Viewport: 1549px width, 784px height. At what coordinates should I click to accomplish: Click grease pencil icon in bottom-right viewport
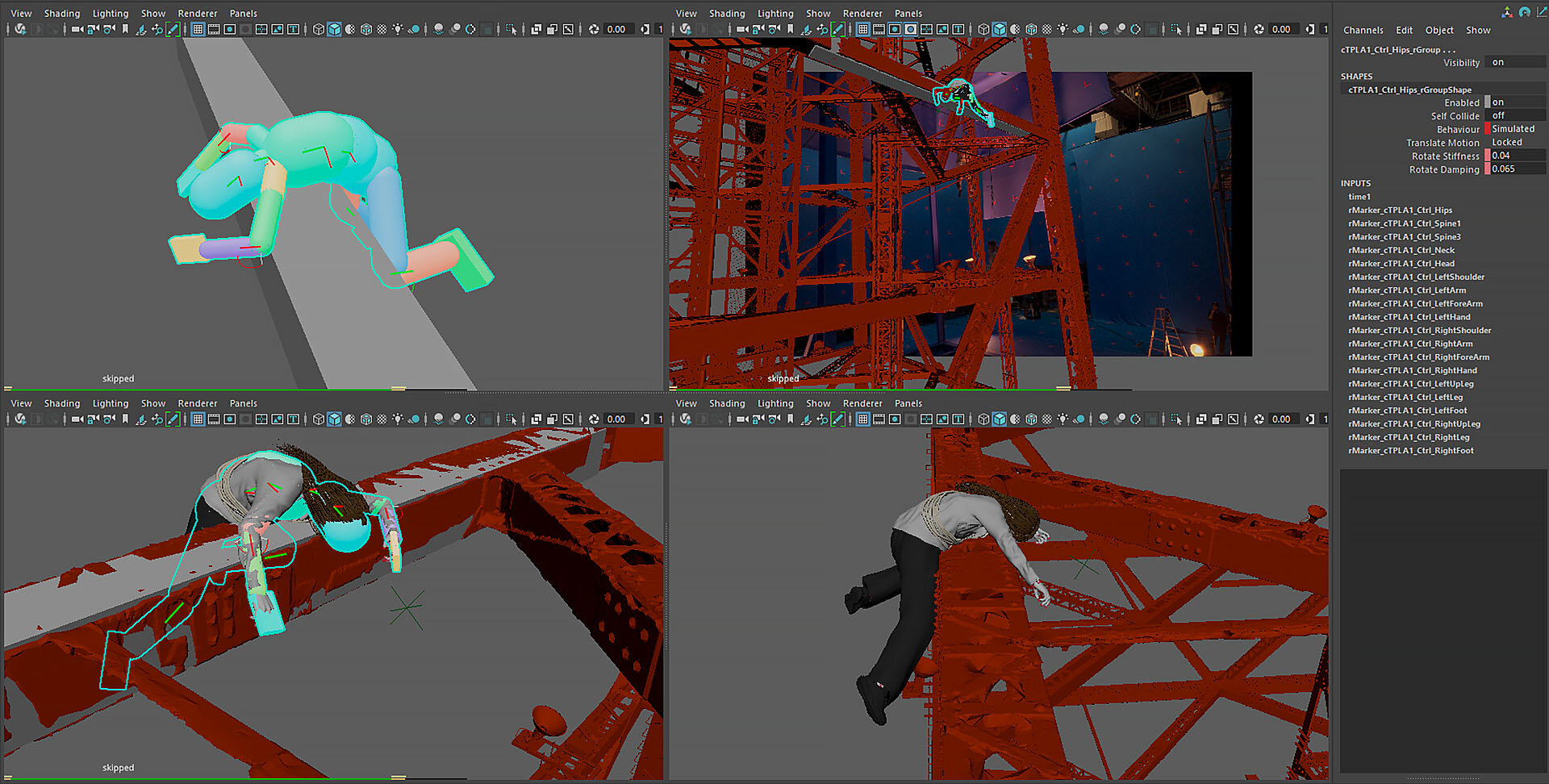(x=838, y=419)
